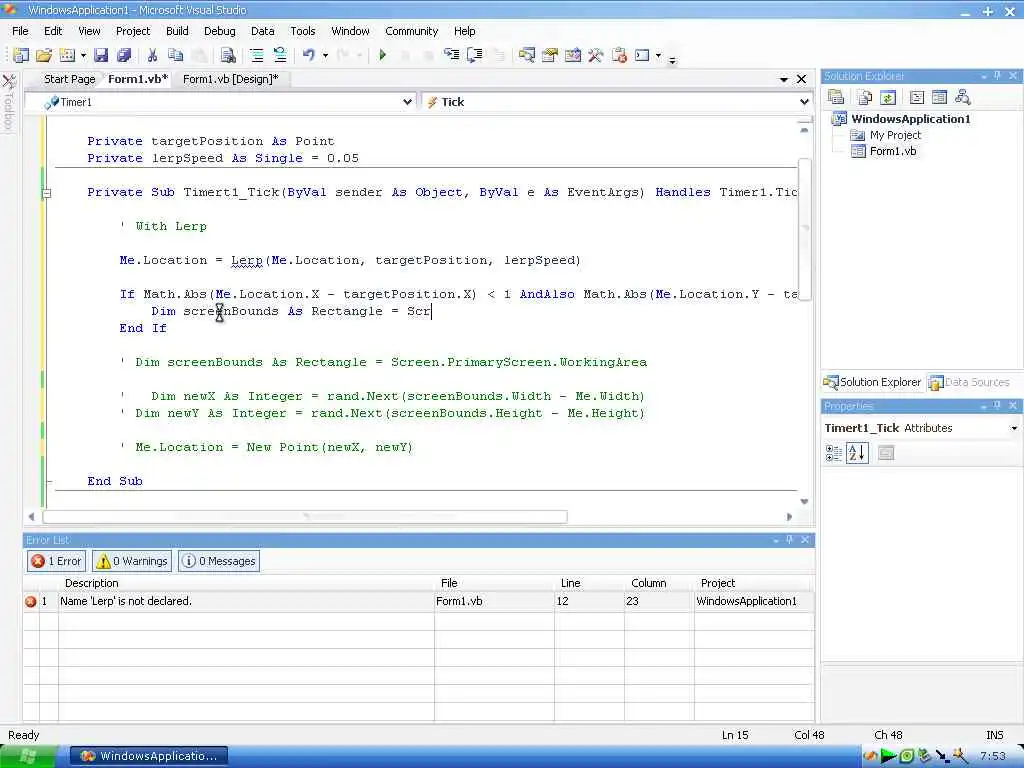Open the Error List toolbar icon
This screenshot has height=768, width=1024.
619,56
